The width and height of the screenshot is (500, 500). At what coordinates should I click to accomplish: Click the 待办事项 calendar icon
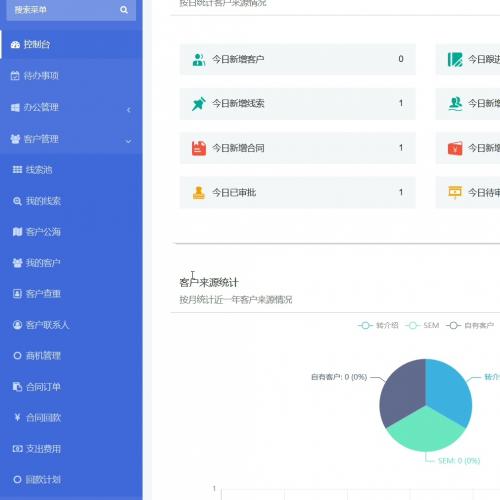(x=15, y=76)
